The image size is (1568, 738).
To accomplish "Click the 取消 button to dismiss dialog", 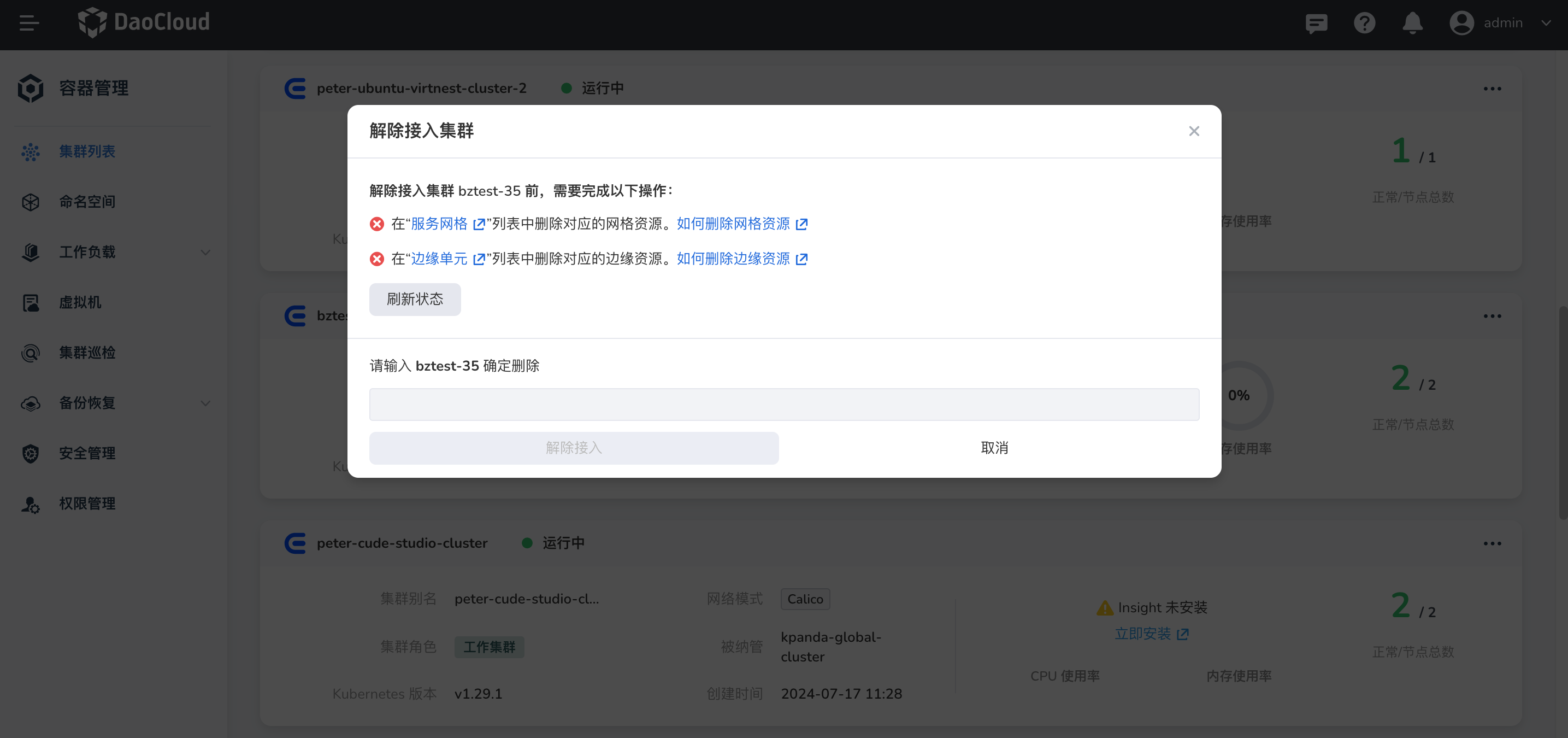I will [x=994, y=448].
